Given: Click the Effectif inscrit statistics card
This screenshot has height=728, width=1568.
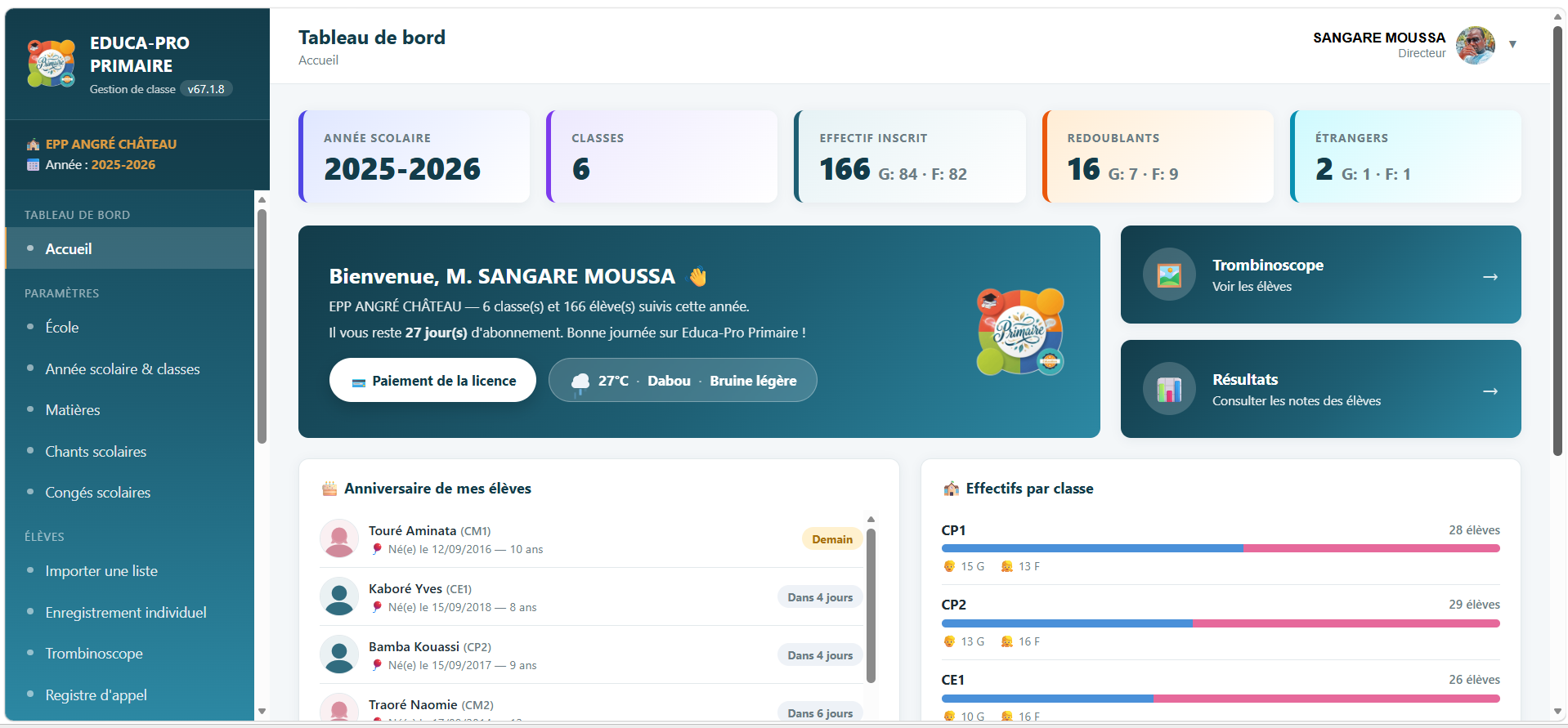Looking at the screenshot, I should [x=910, y=156].
